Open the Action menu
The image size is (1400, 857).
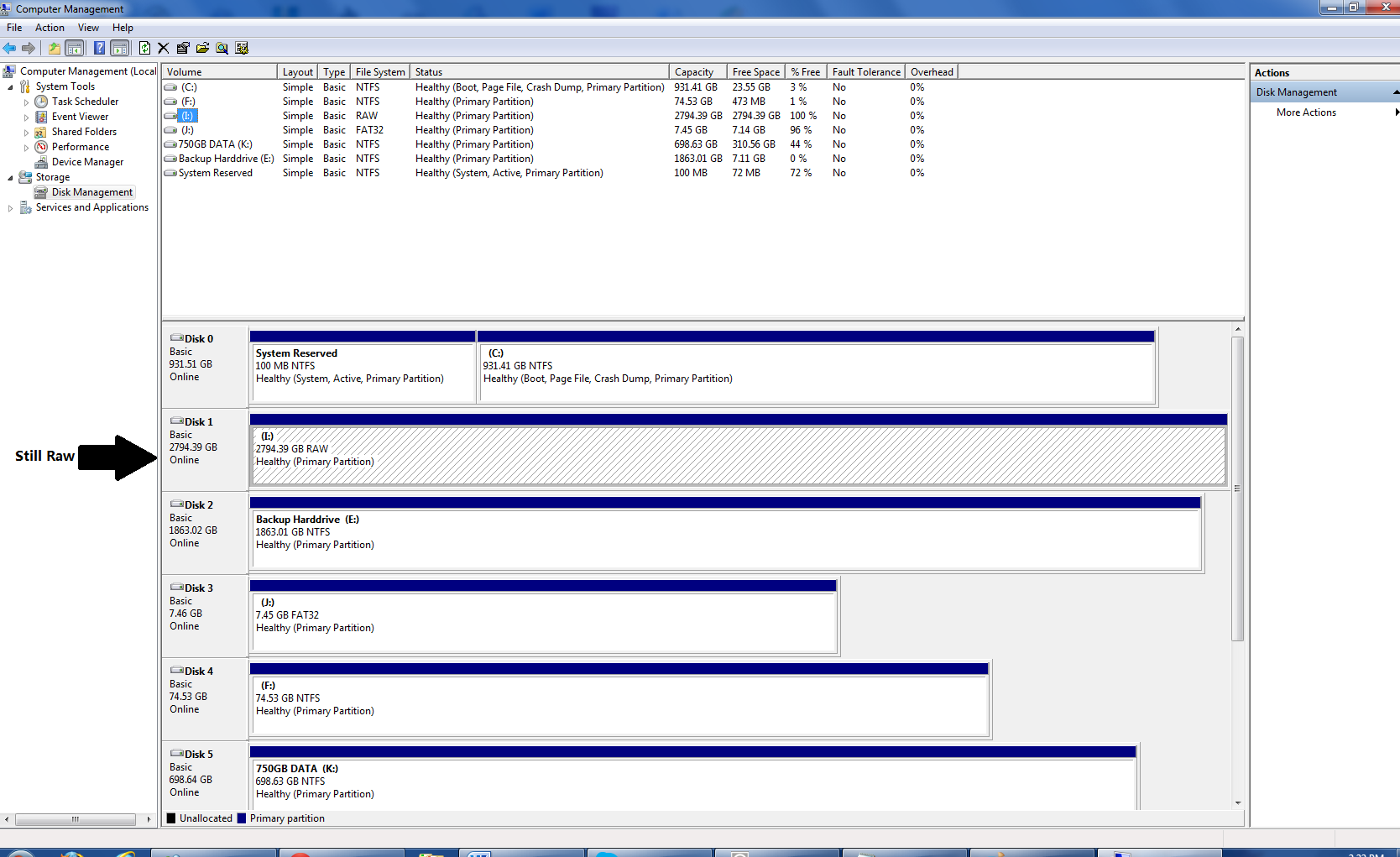tap(50, 28)
